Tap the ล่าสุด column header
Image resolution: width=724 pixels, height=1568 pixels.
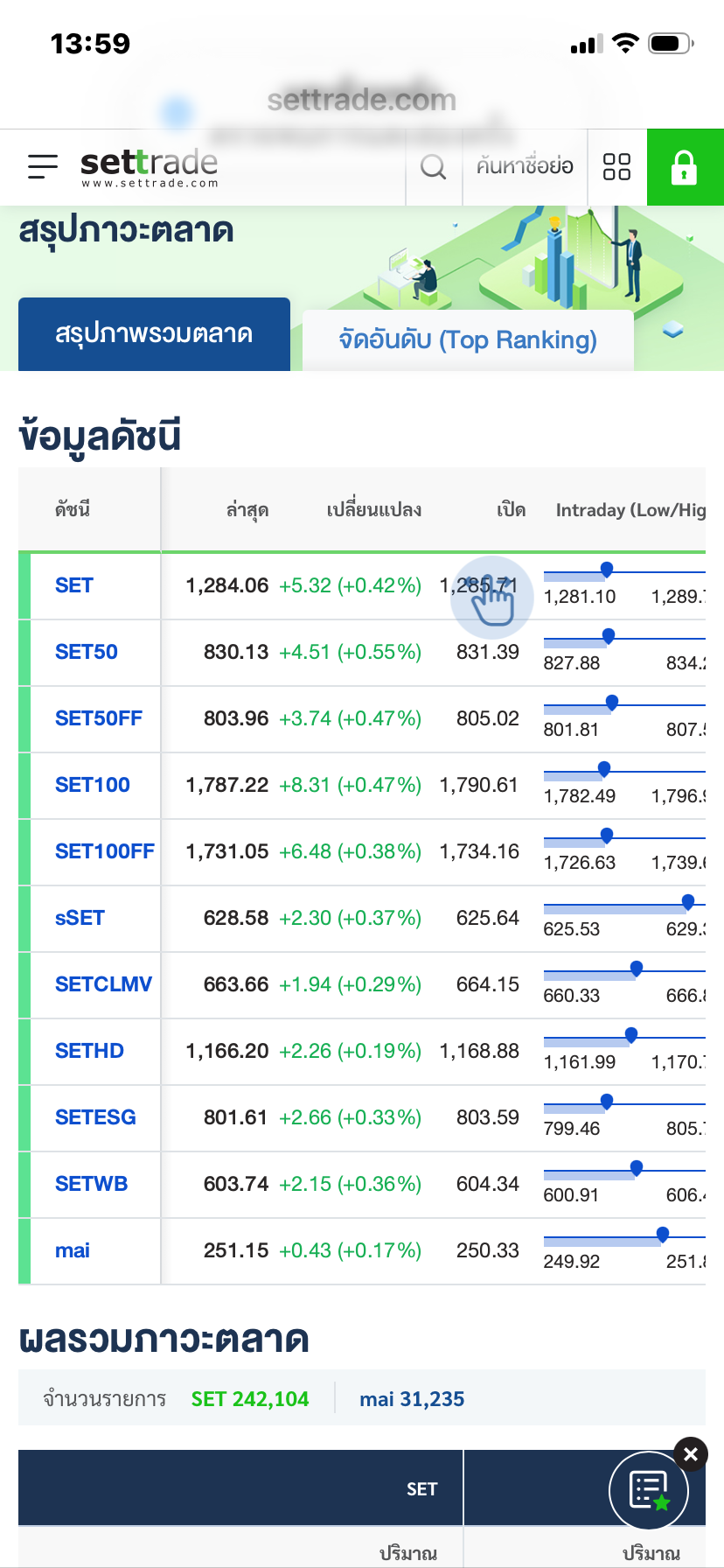pyautogui.click(x=247, y=510)
